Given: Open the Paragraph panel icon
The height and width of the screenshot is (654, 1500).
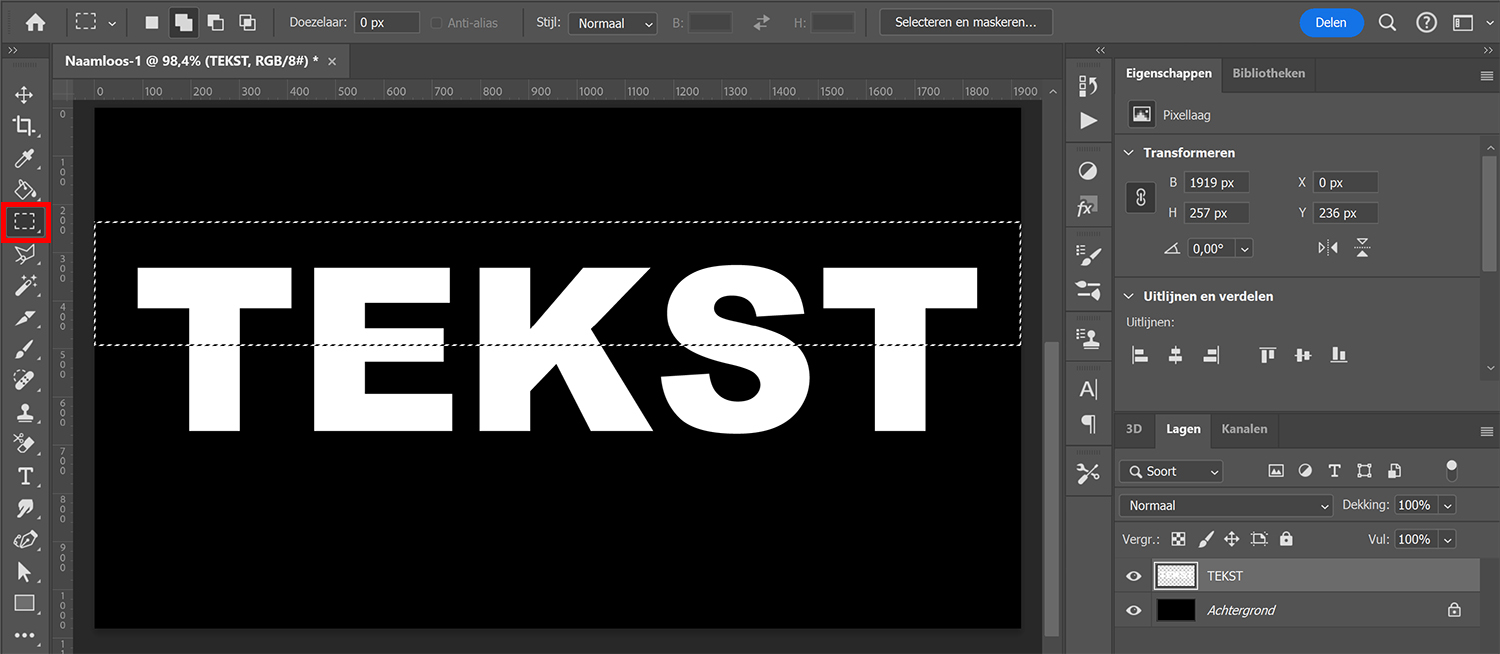Looking at the screenshot, I should click(1088, 425).
